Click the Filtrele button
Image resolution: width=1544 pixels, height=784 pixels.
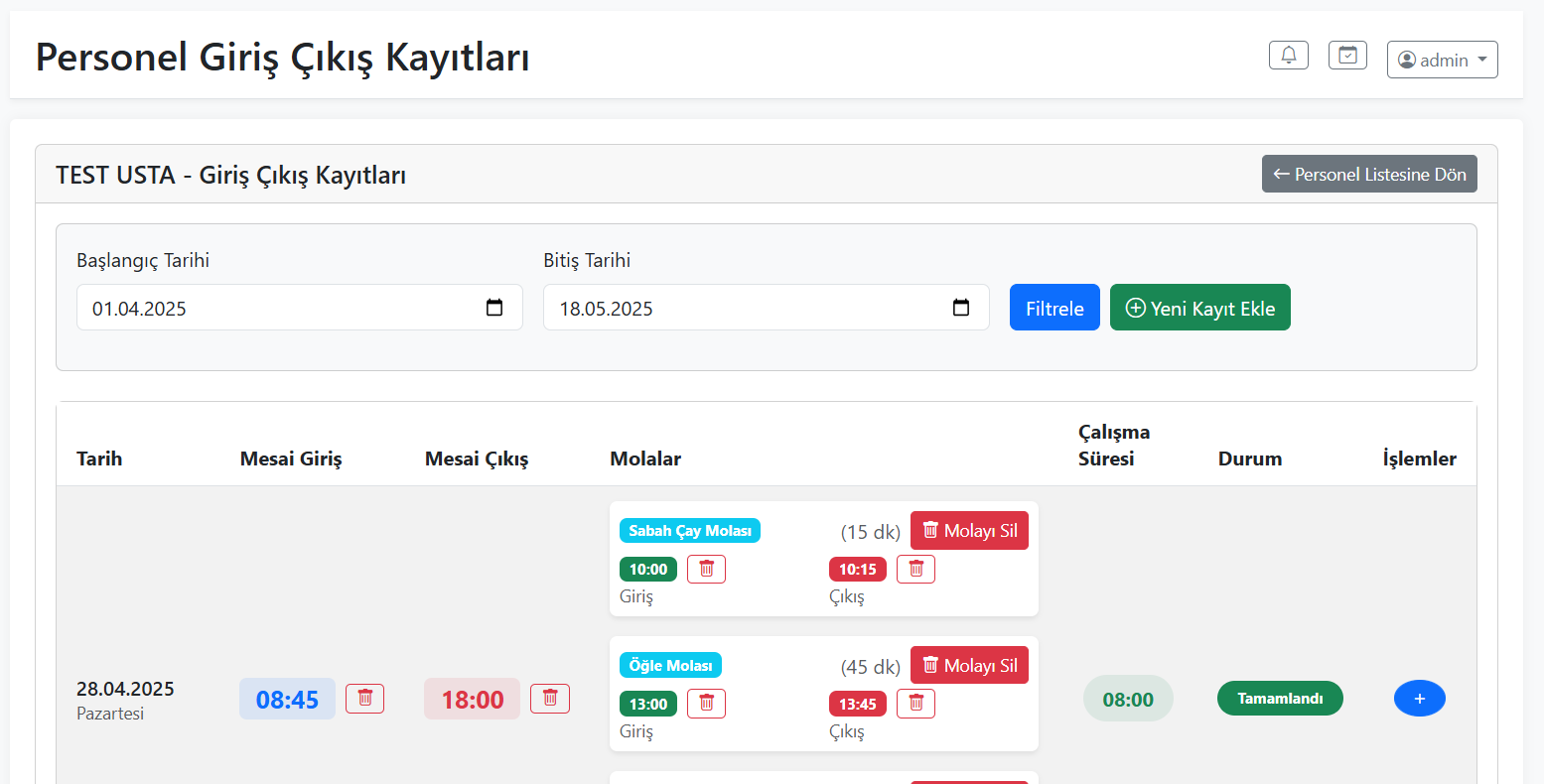click(1053, 308)
